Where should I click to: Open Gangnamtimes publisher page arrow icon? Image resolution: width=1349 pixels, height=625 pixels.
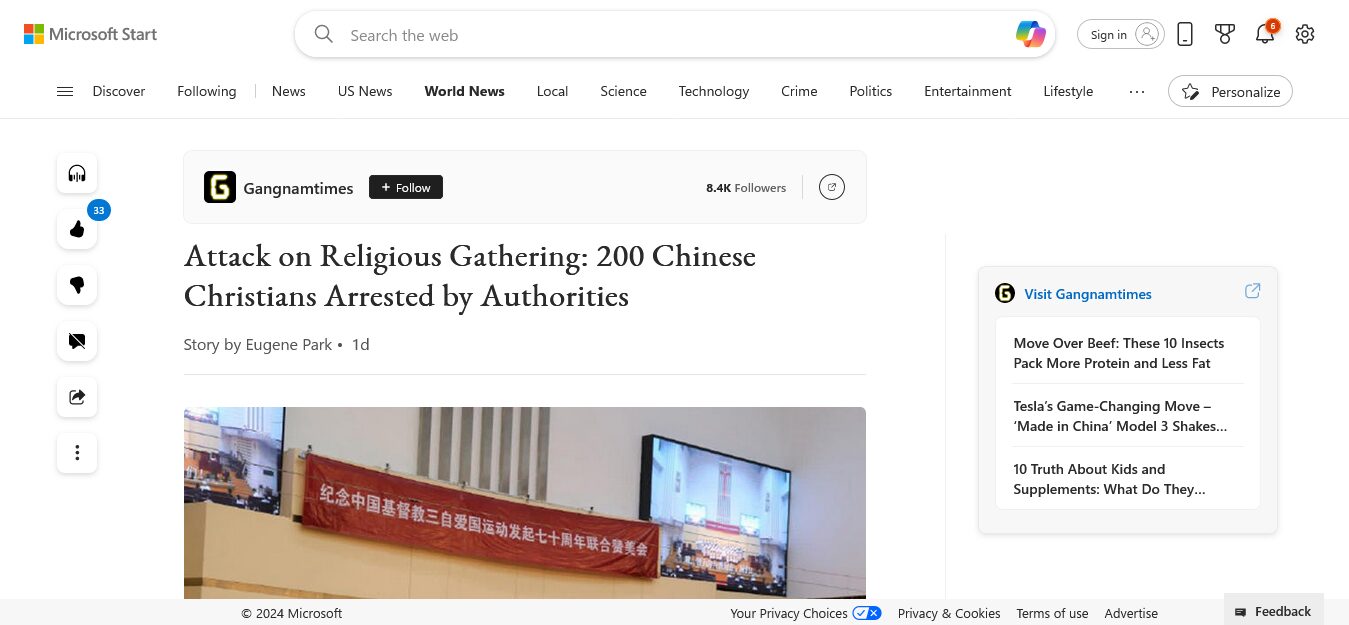point(832,187)
